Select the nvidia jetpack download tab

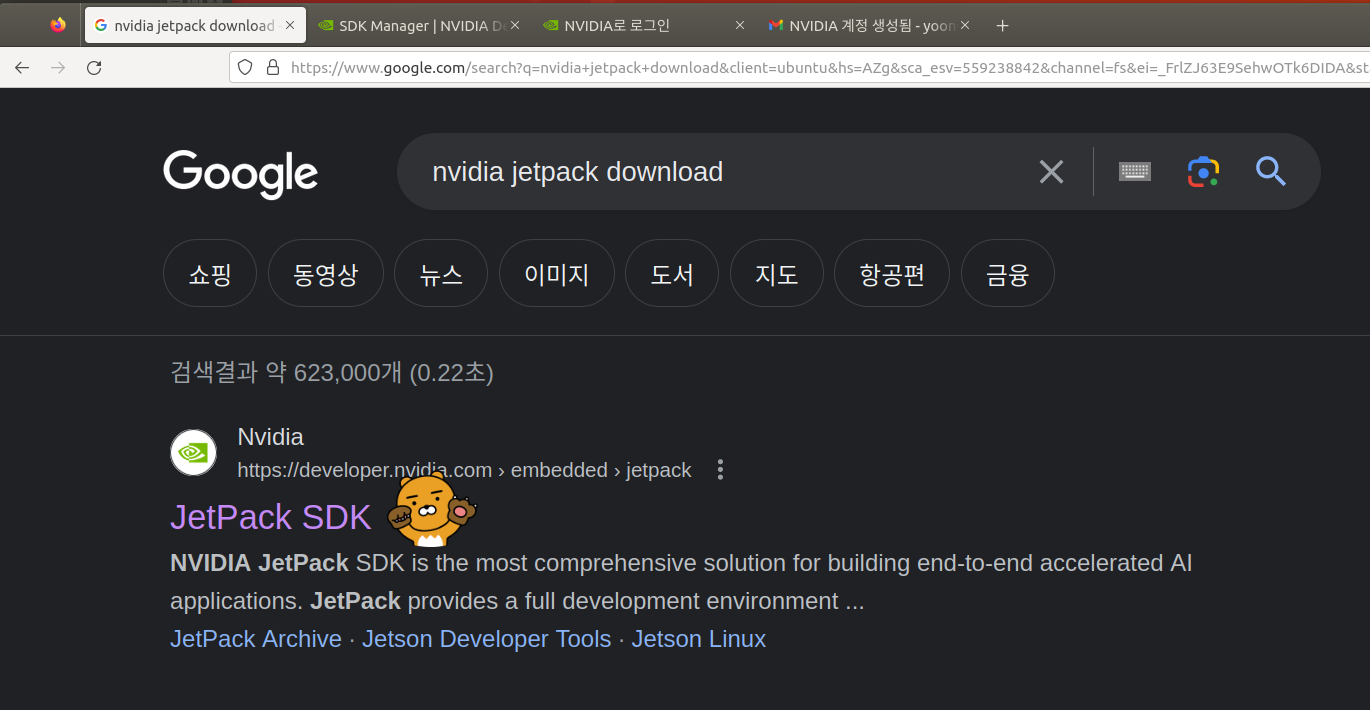(x=195, y=26)
